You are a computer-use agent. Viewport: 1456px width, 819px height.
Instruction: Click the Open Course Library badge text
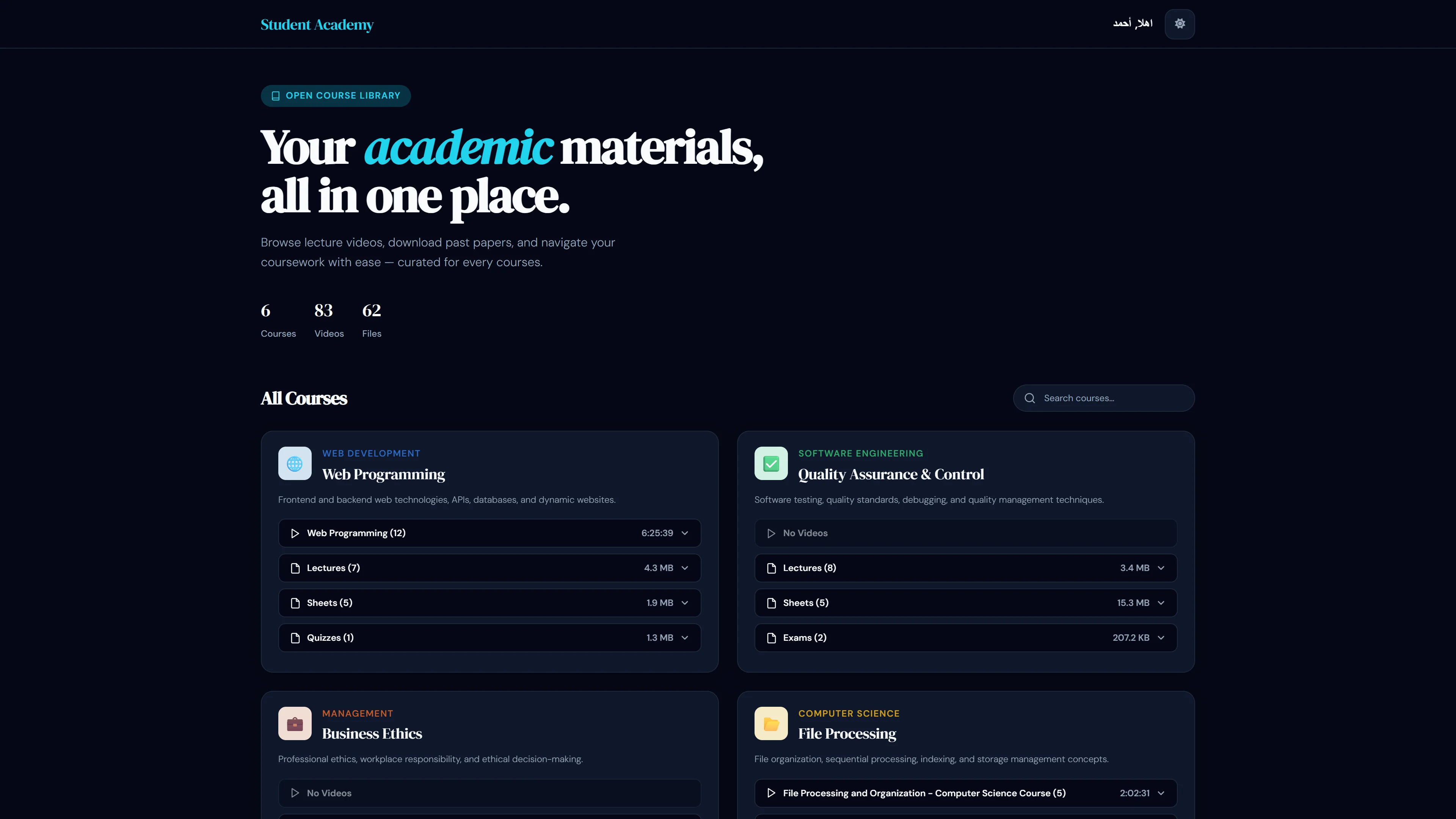pyautogui.click(x=342, y=96)
